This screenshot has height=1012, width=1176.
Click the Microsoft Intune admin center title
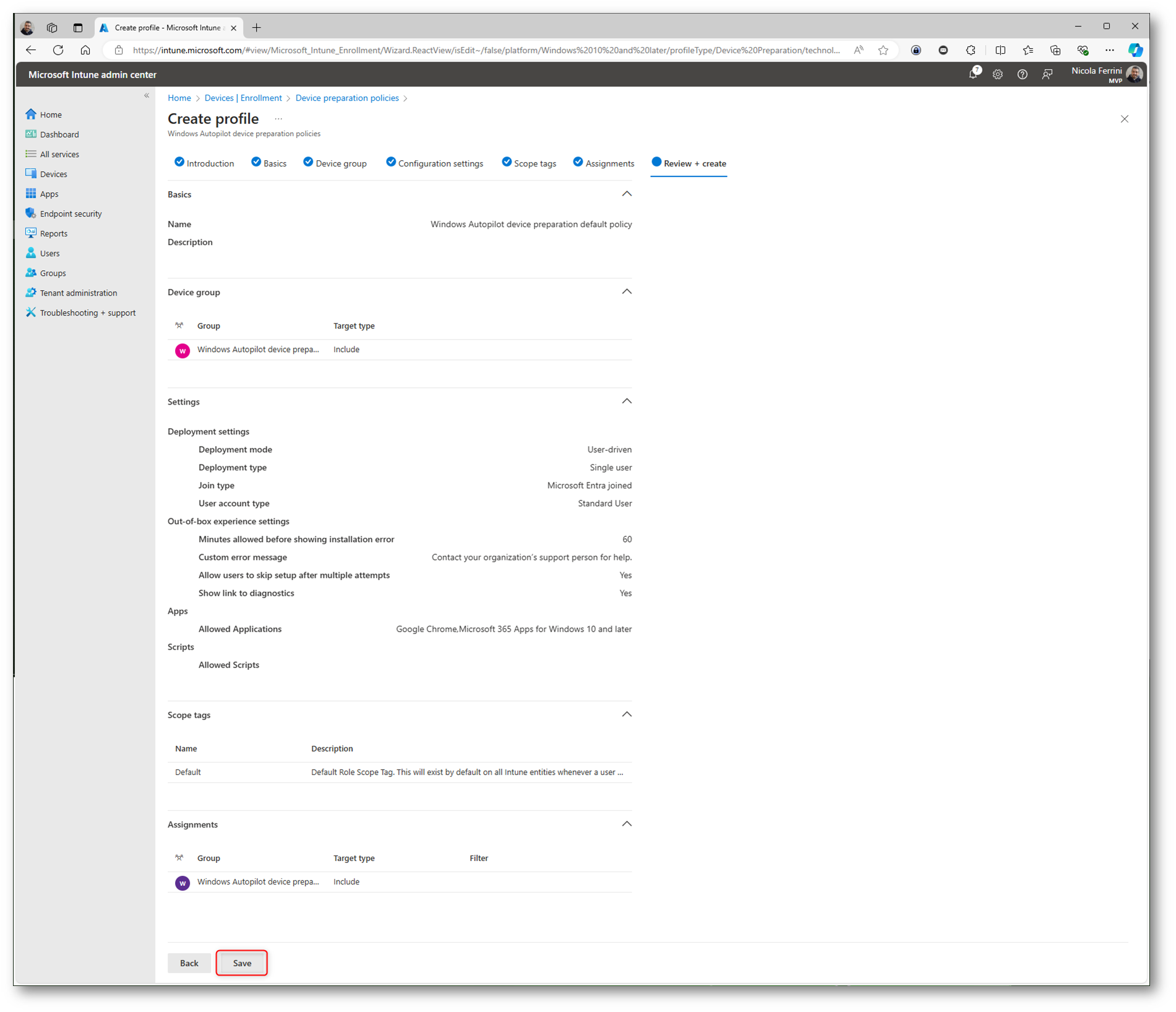[x=92, y=74]
